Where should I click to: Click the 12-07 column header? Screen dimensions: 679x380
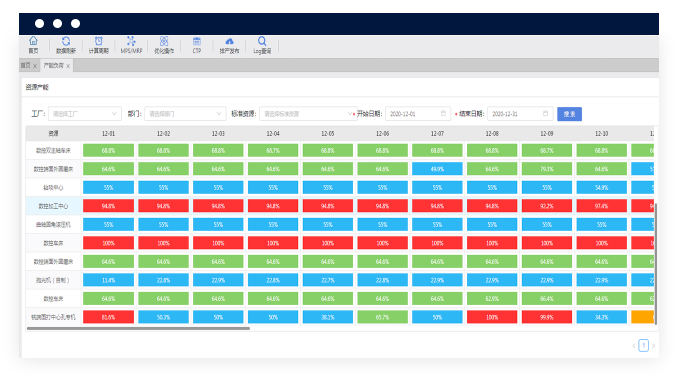(x=437, y=134)
